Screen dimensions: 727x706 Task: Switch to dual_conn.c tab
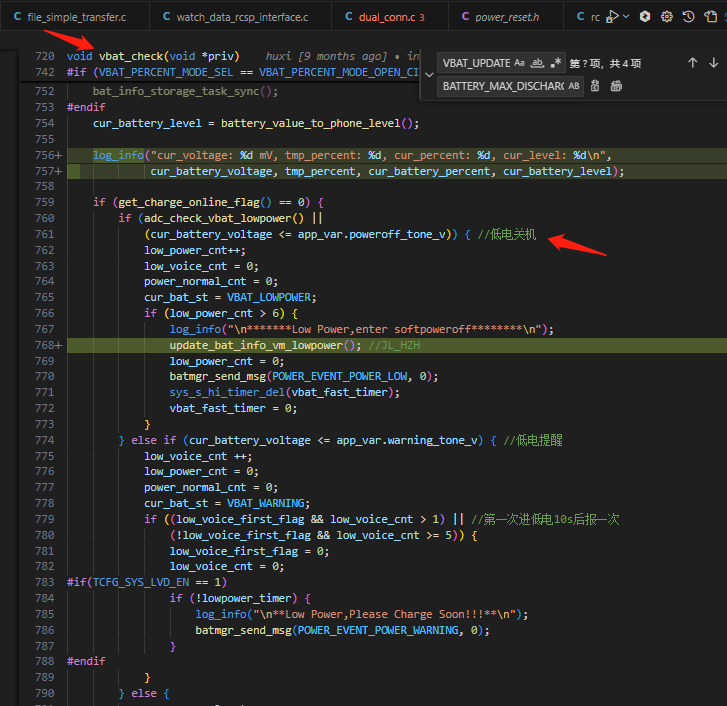pyautogui.click(x=390, y=17)
